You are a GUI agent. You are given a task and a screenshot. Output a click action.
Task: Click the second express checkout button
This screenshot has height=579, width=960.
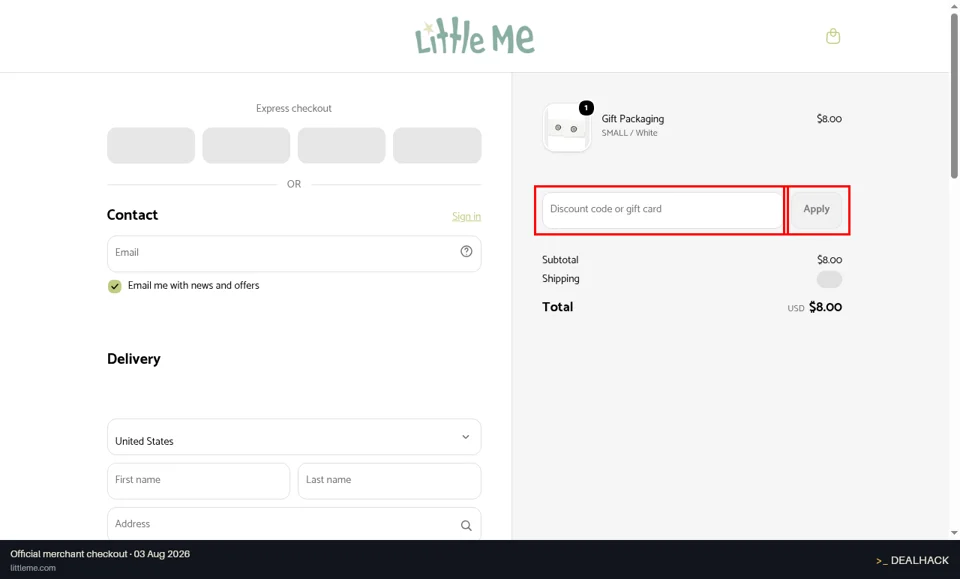tap(246, 146)
